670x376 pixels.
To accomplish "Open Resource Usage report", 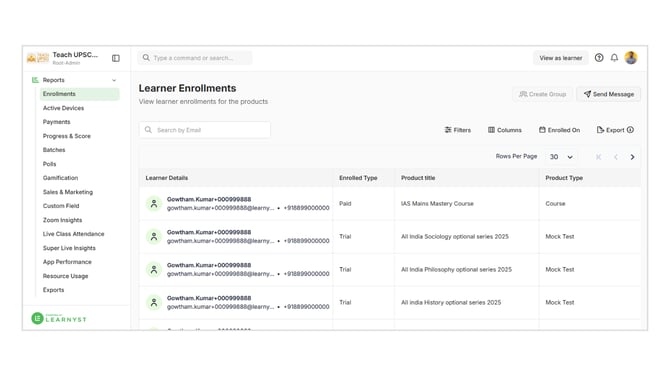I will tap(65, 276).
